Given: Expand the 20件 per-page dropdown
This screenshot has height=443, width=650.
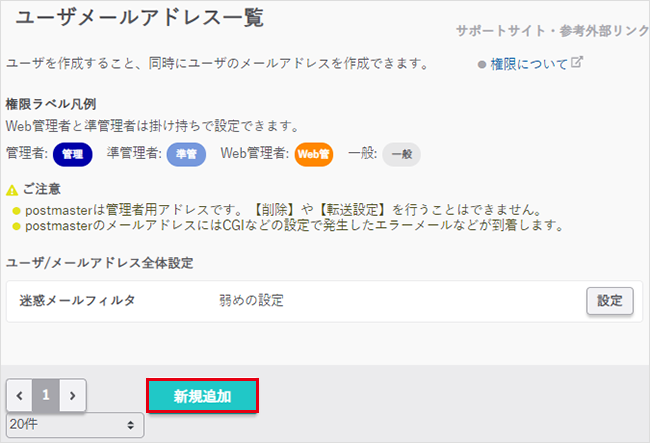Looking at the screenshot, I should coord(75,426).
